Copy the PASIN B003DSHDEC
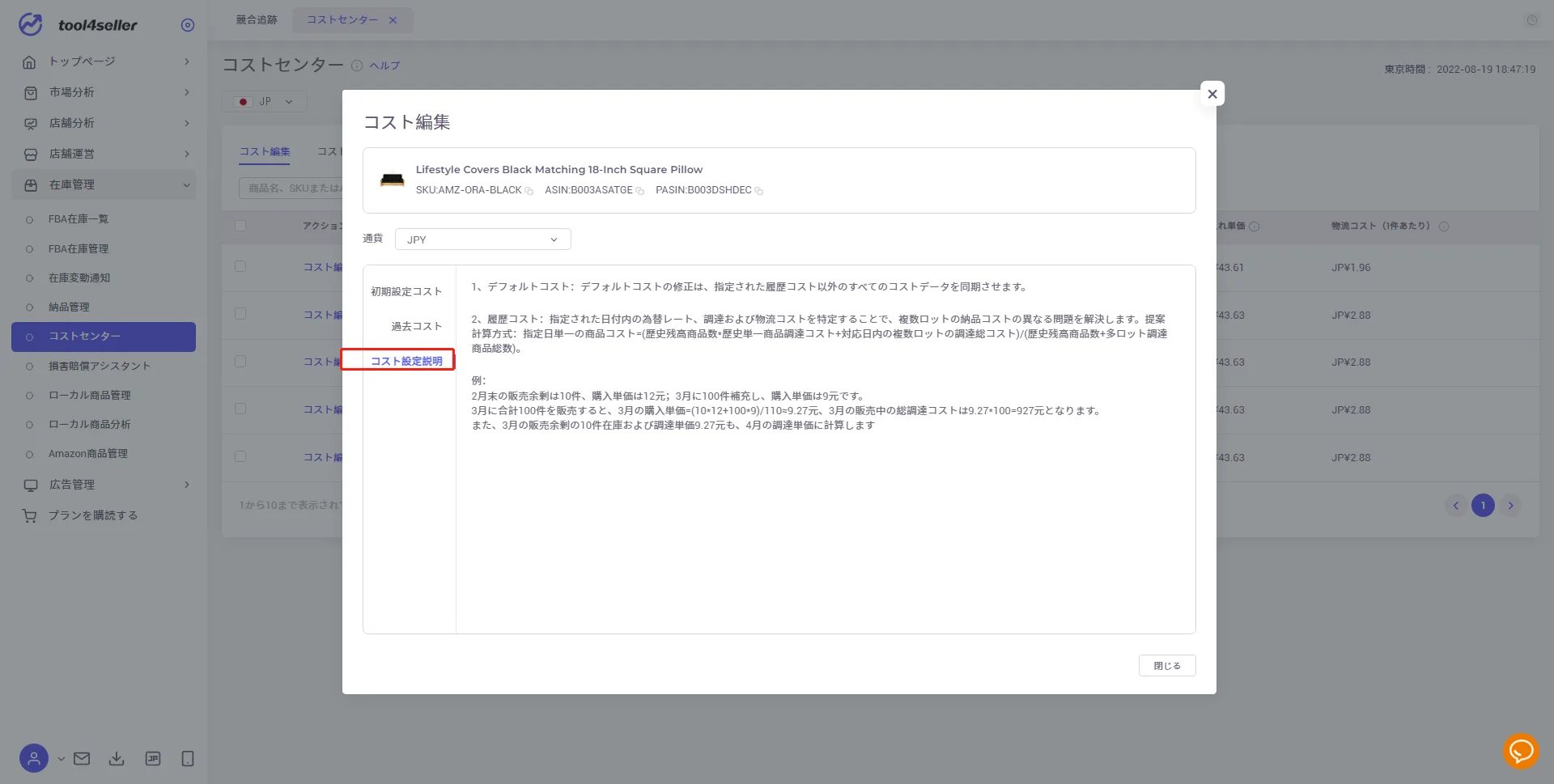 [759, 191]
